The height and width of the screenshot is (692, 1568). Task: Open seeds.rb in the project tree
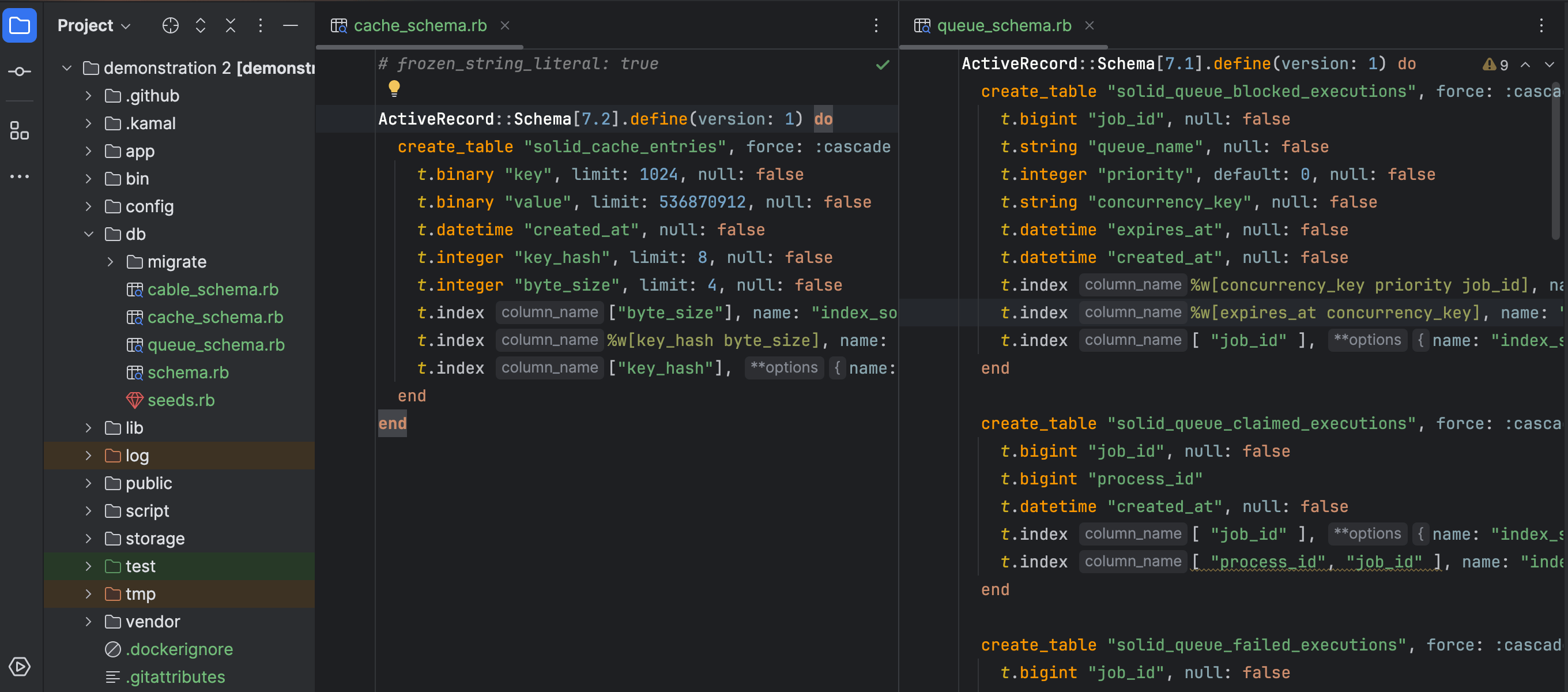point(181,400)
